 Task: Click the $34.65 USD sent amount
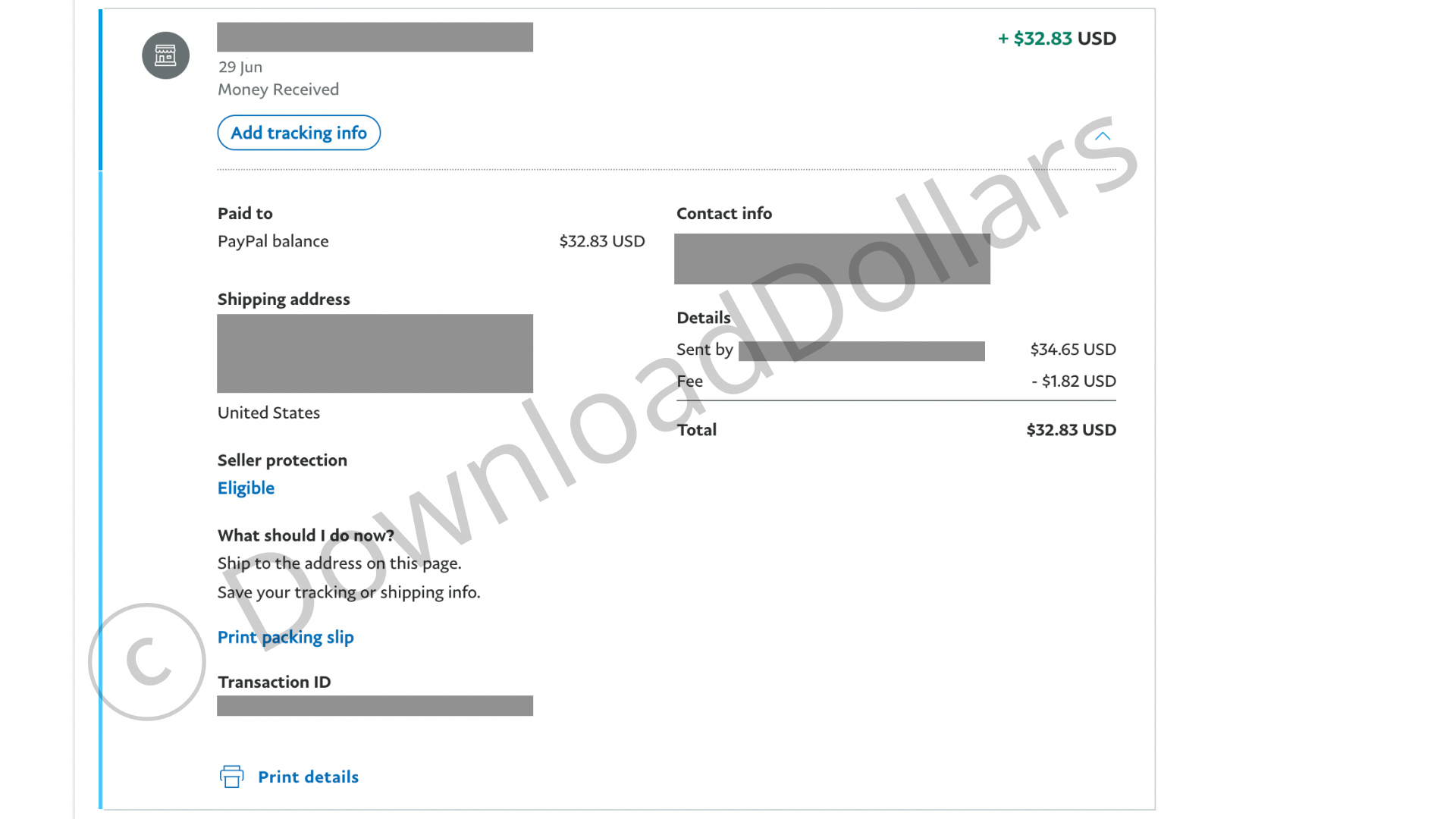[x=1072, y=350]
